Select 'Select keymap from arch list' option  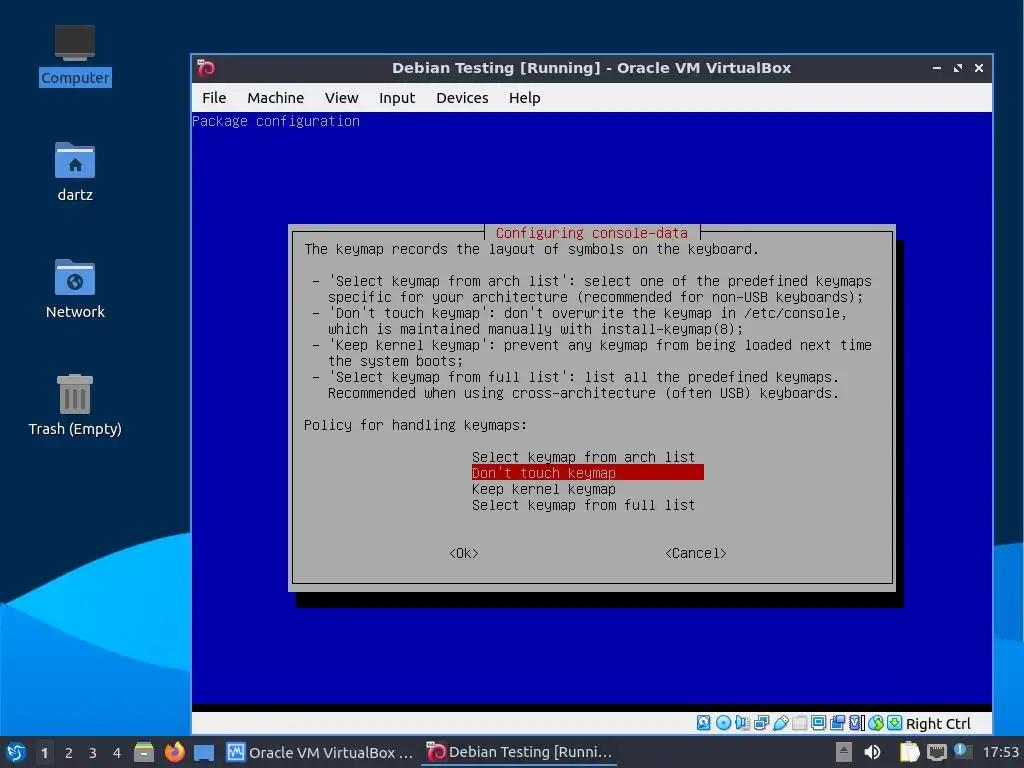click(x=583, y=457)
